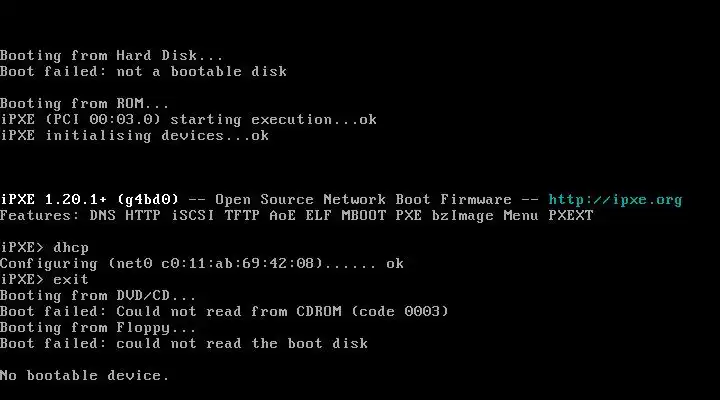Click the PCI 00:03.0 starting execution line
The image size is (720, 400).
click(x=188, y=120)
